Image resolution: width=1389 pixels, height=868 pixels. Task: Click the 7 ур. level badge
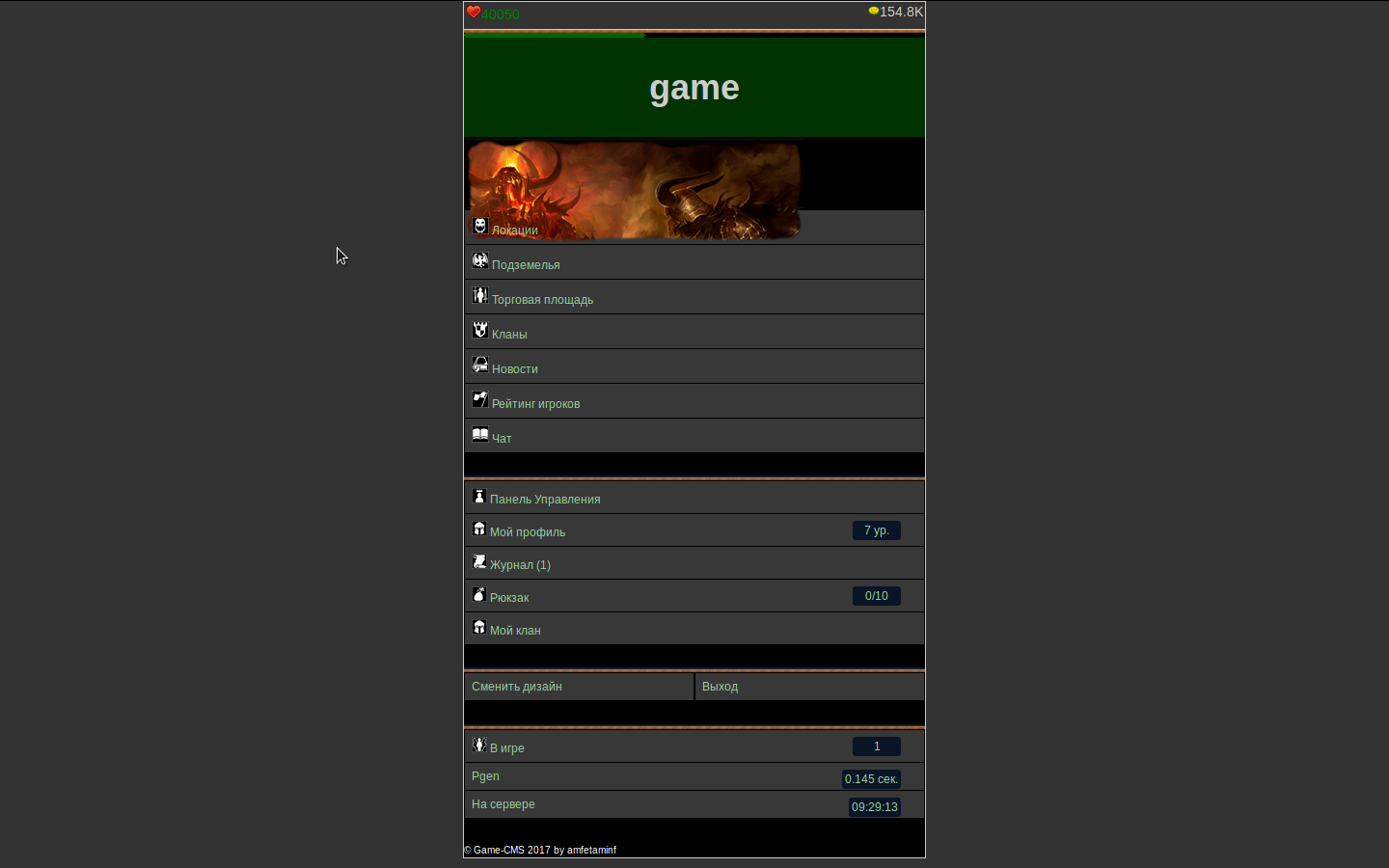[x=876, y=530]
